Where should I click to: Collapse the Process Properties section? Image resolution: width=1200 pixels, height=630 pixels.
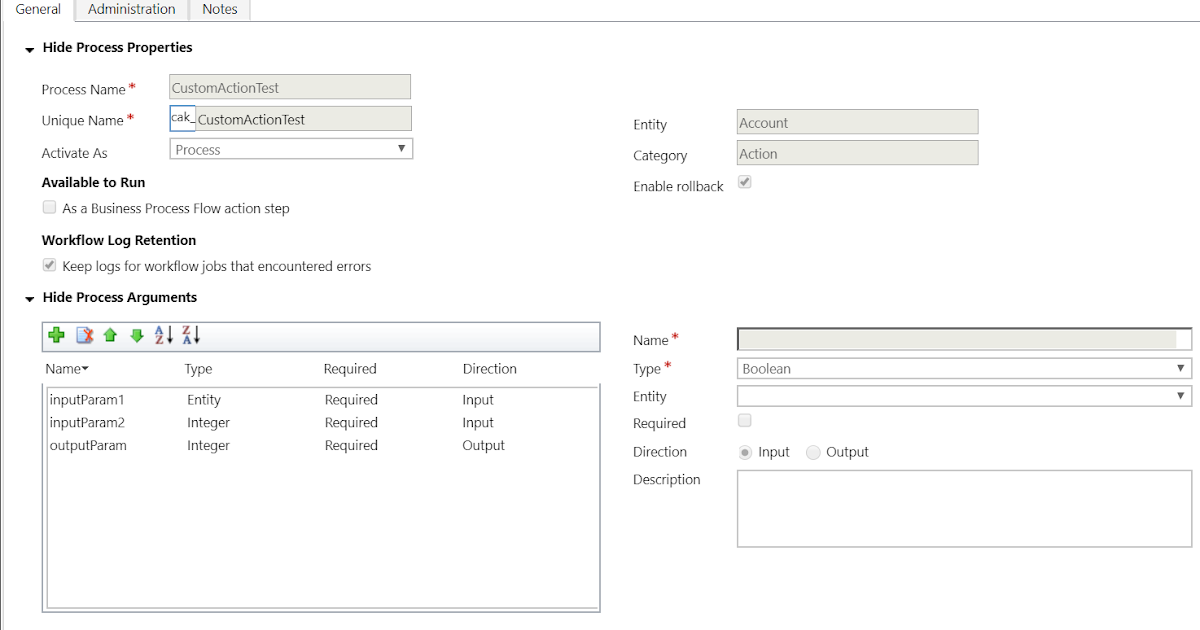coord(29,47)
